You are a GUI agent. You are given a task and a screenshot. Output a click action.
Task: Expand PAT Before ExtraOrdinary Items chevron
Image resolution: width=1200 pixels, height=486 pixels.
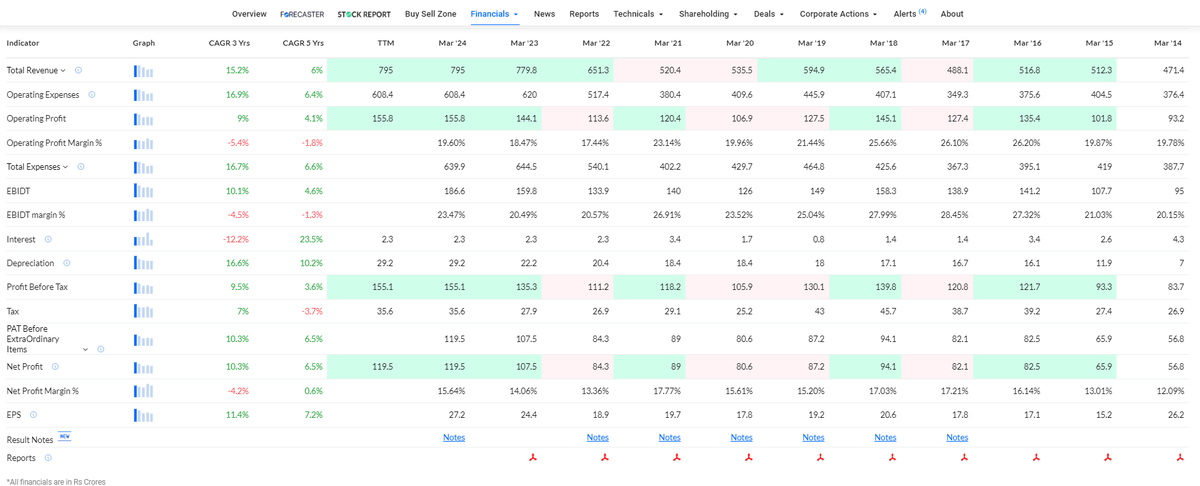(85, 349)
